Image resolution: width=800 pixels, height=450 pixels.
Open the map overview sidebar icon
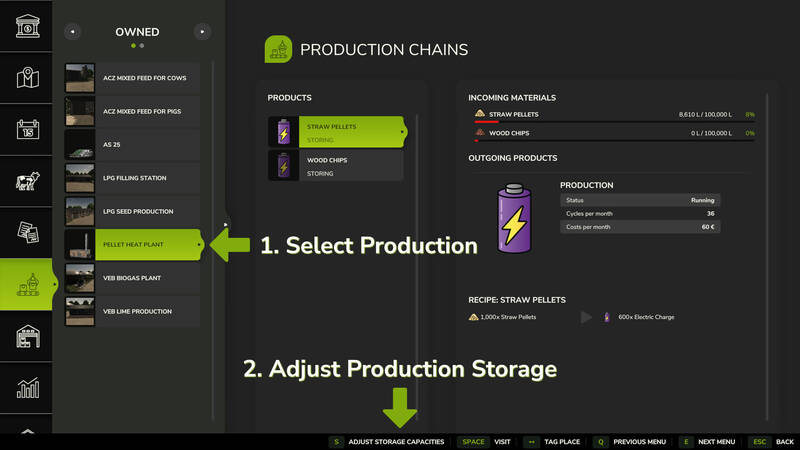[x=28, y=78]
